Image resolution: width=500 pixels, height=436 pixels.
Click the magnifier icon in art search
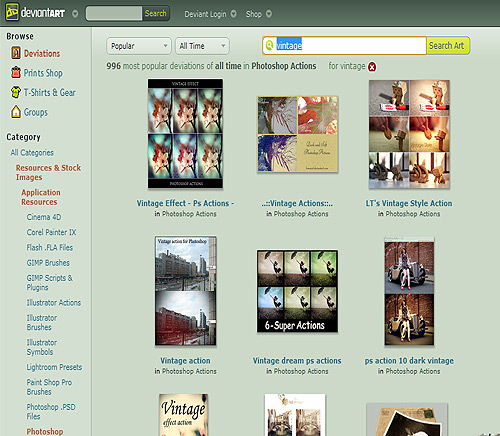coord(269,45)
